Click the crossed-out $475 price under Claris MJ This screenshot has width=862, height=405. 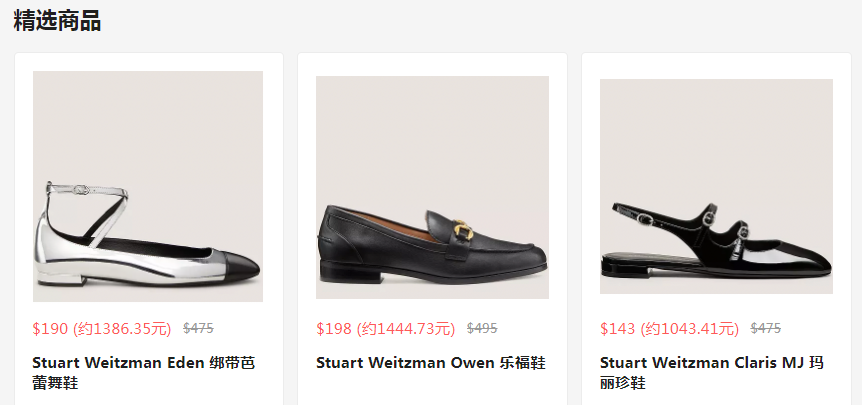[x=766, y=329]
